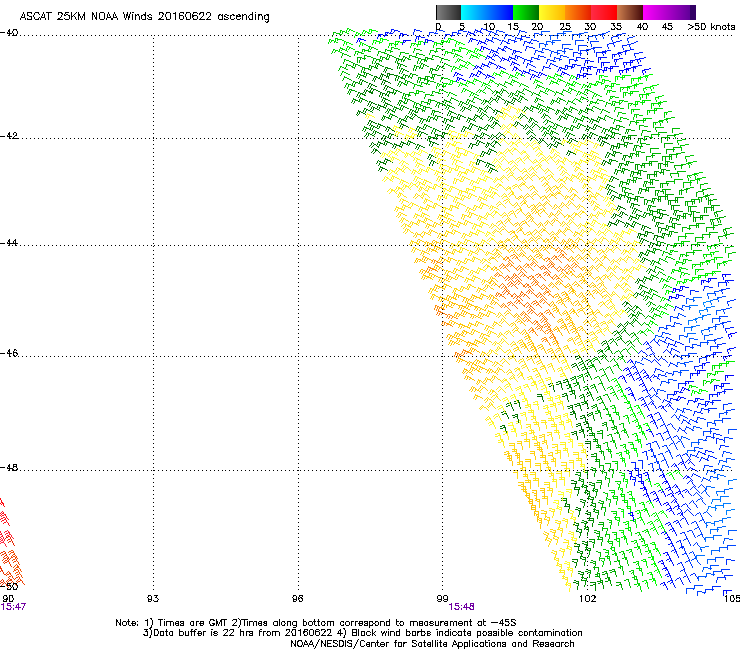Click the latitude label -48
This screenshot has height=650, width=740.
tap(9, 467)
